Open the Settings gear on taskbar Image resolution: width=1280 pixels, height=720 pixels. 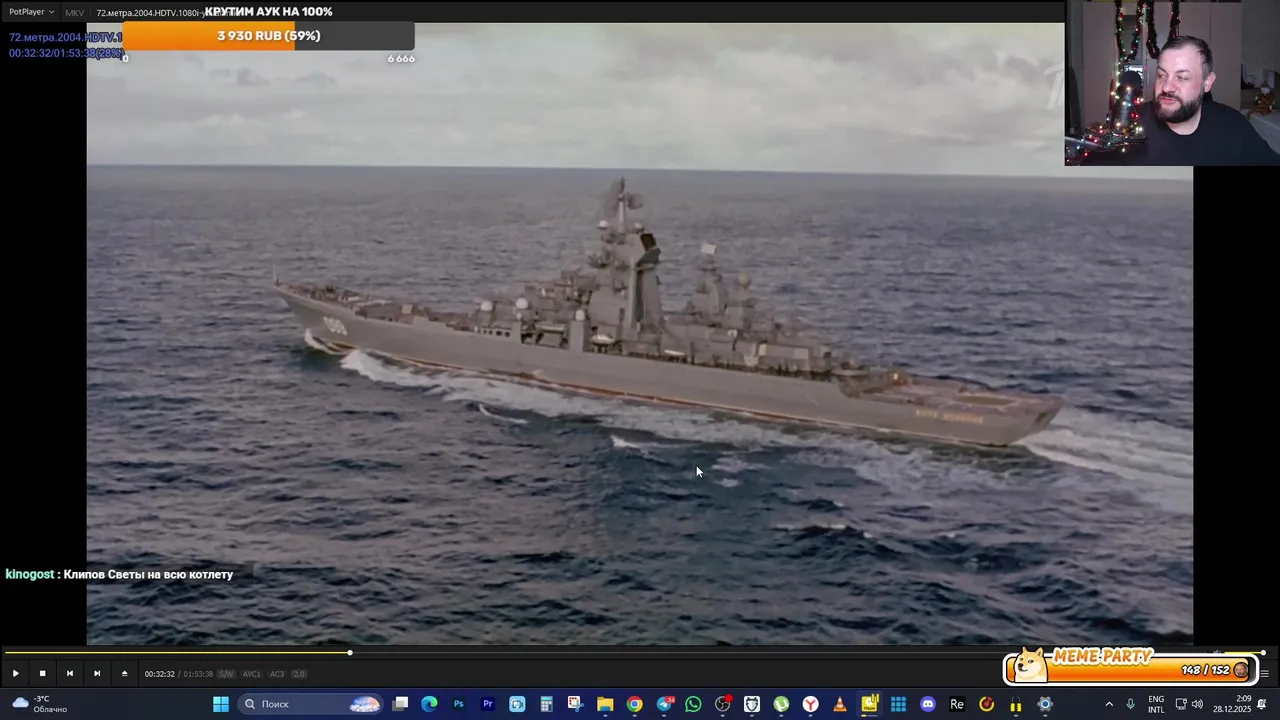(1045, 704)
